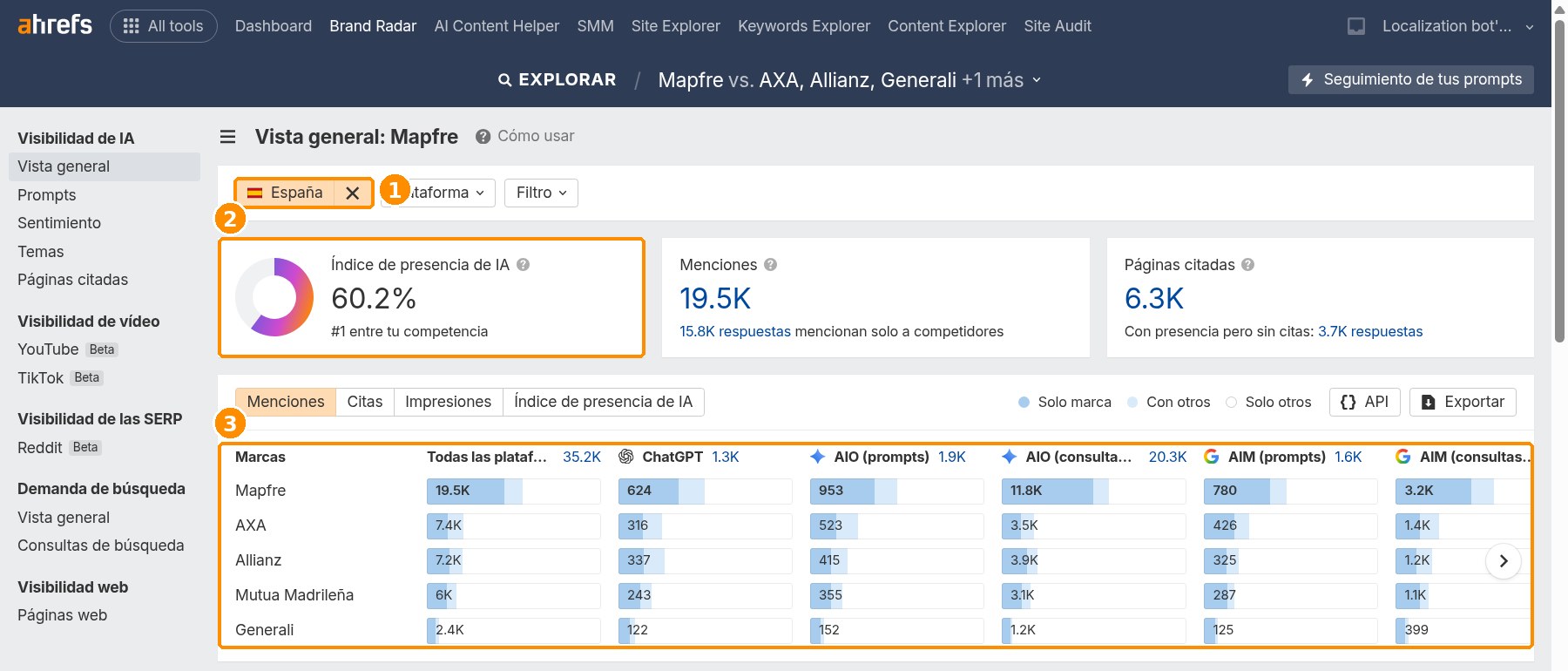Click help icon next to Menciones
This screenshot has width=1568, height=671.
tap(771, 265)
